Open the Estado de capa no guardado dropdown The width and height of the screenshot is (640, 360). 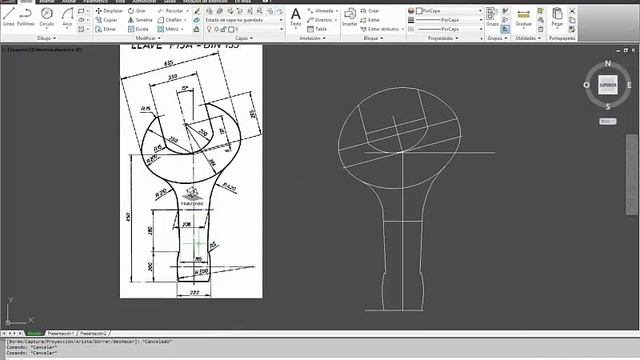tap(244, 20)
